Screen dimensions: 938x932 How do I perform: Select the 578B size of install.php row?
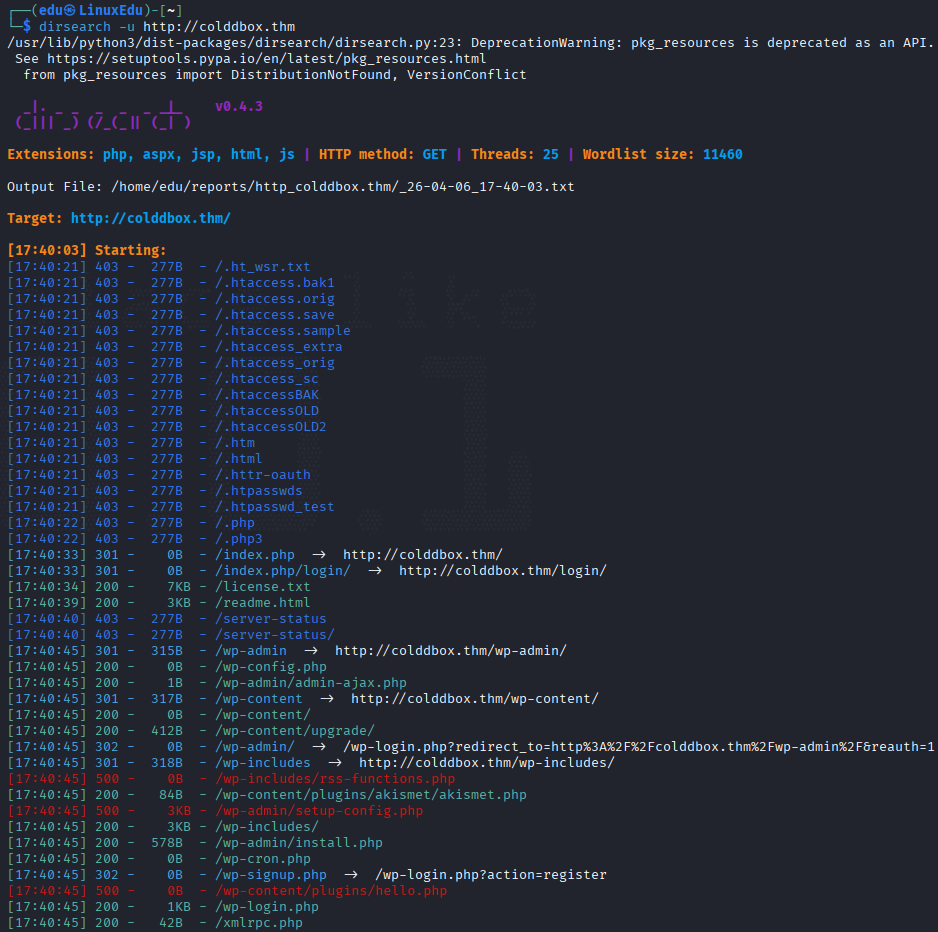(167, 843)
